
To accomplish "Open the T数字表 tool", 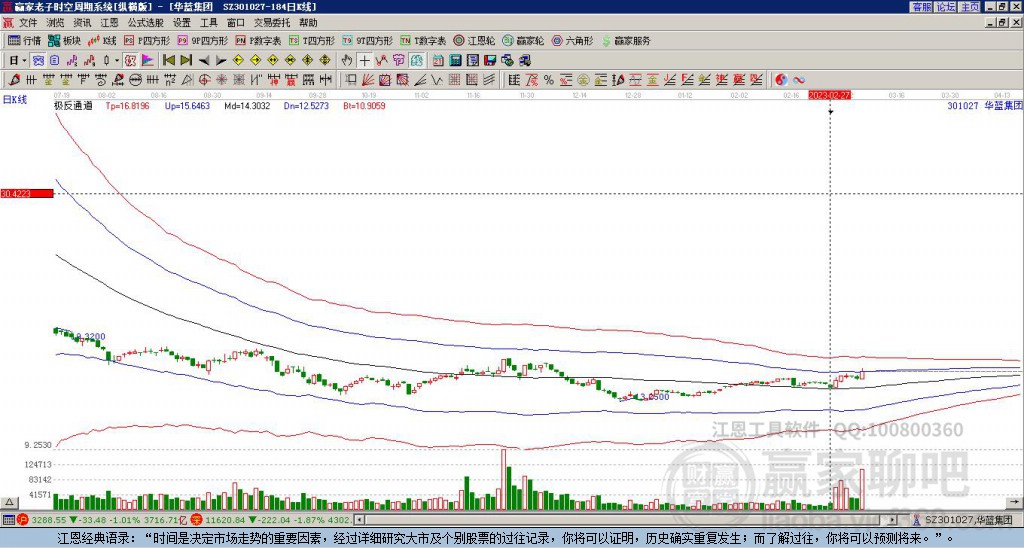I will [x=423, y=40].
